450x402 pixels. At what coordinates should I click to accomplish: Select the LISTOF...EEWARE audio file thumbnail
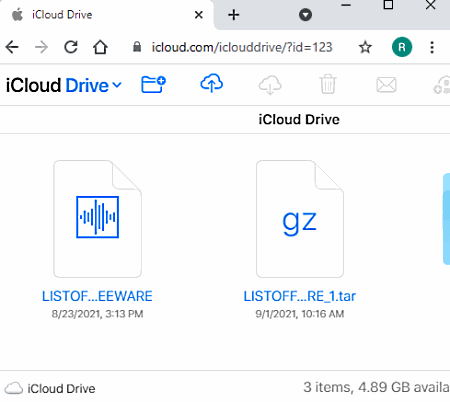pyautogui.click(x=97, y=219)
